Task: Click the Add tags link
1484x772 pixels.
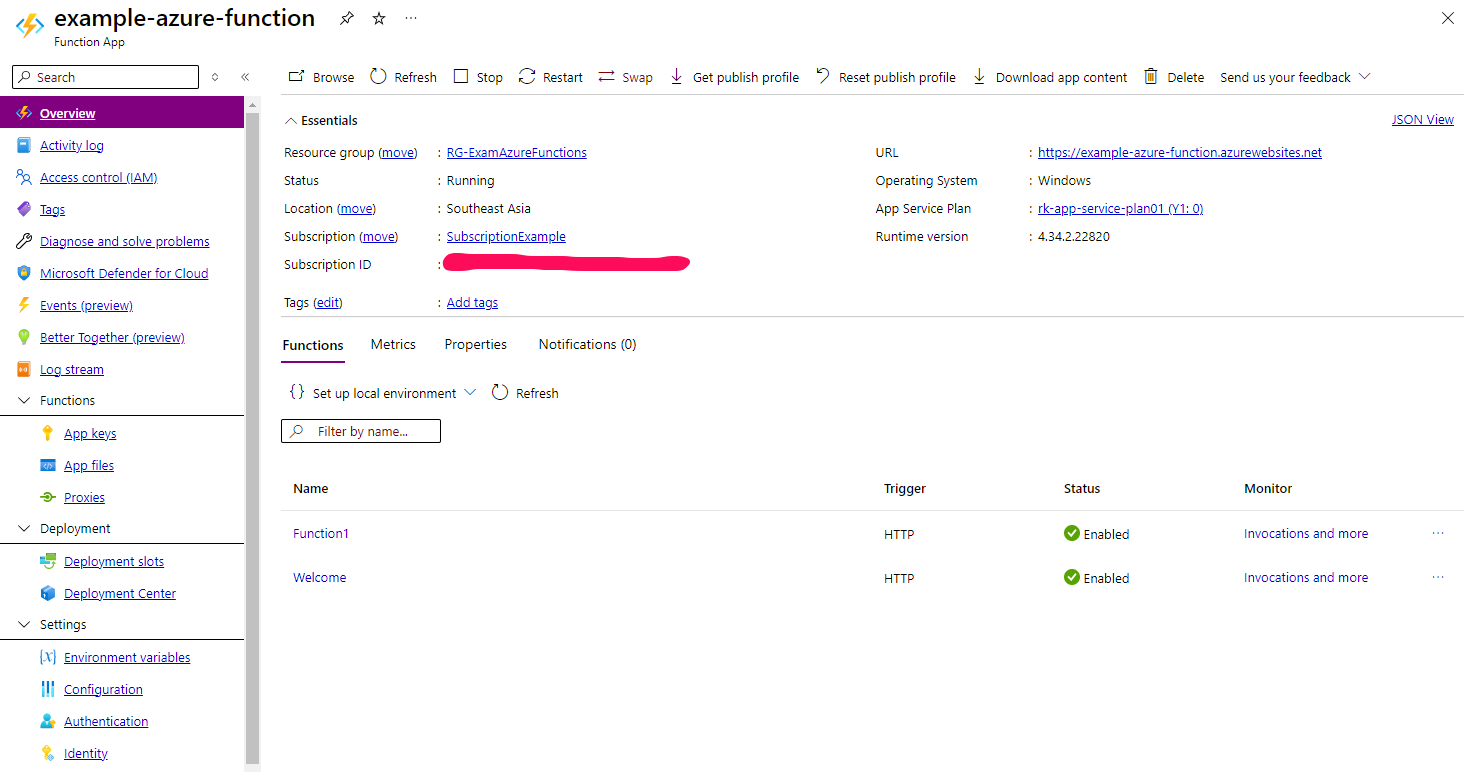Action: tap(472, 302)
